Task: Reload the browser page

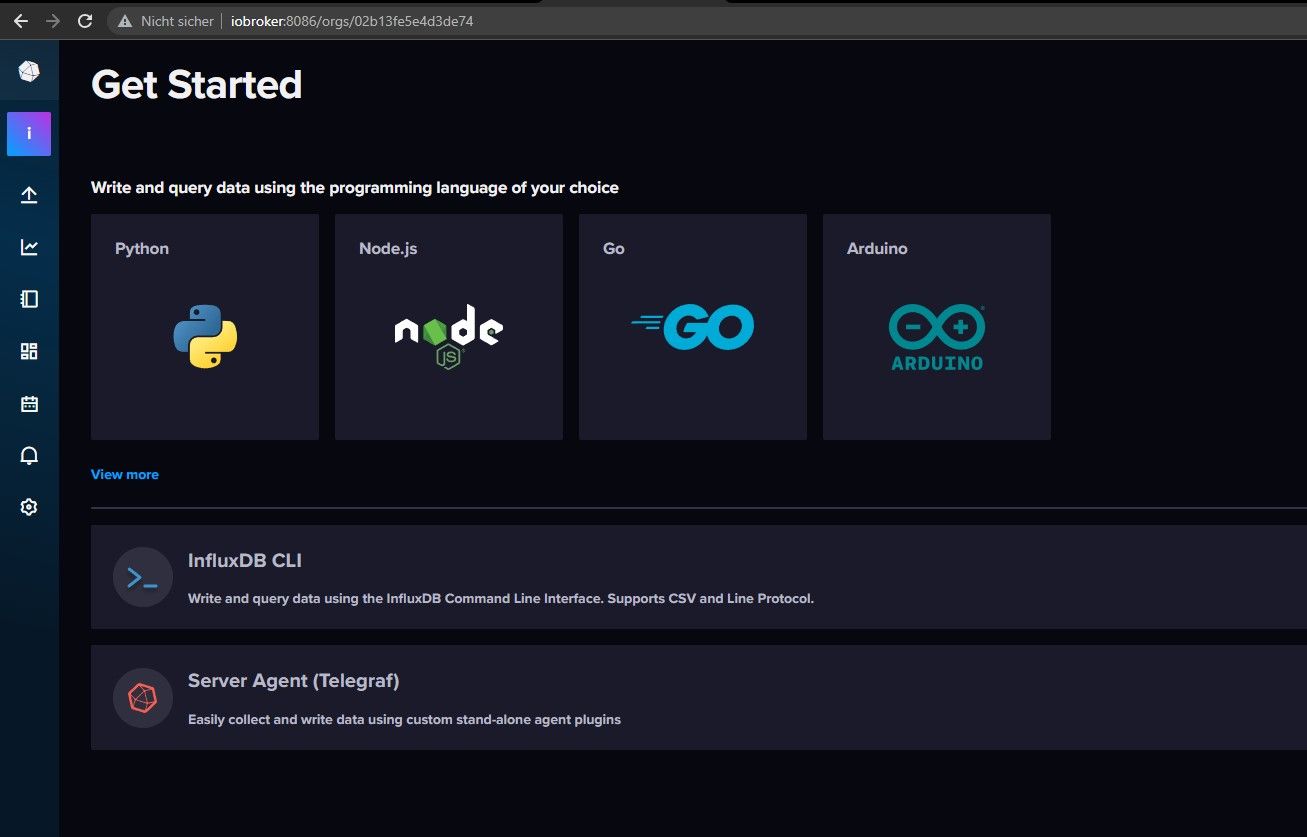Action: click(x=85, y=20)
